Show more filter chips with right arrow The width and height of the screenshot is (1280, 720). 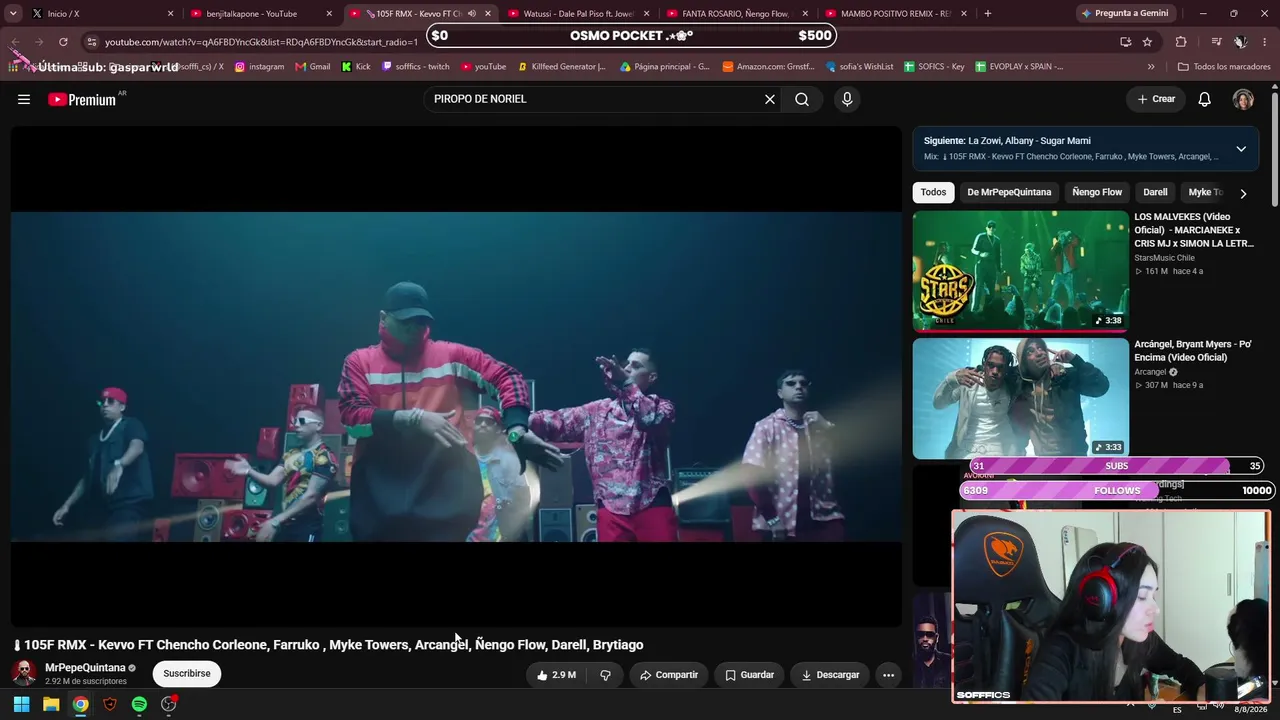tap(1243, 193)
